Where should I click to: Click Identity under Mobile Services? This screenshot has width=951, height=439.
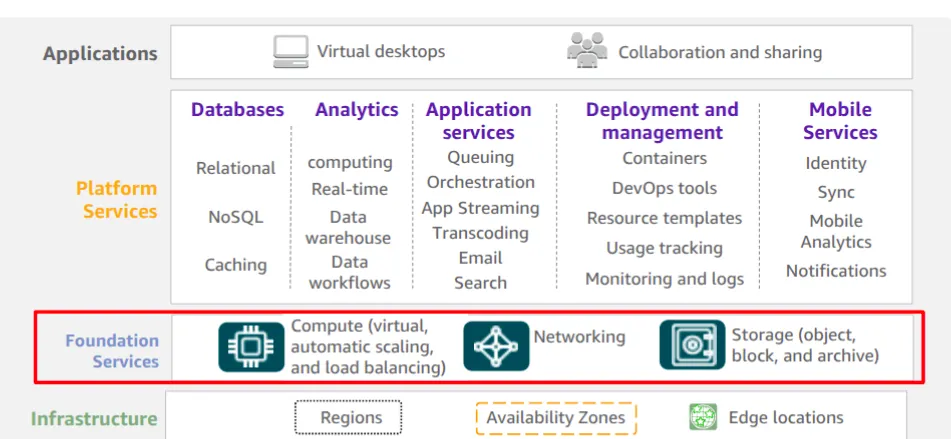(x=836, y=164)
